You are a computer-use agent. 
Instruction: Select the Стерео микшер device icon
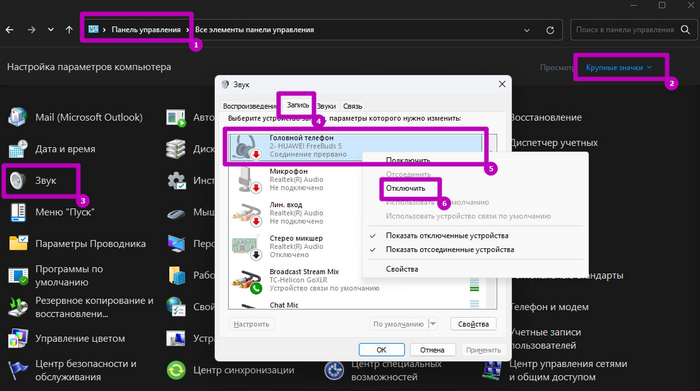tap(246, 247)
